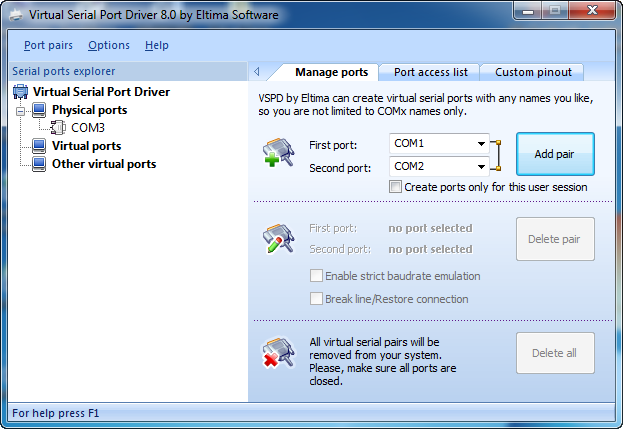Click the delete all pairs icon
The height and width of the screenshot is (429, 623).
tap(278, 353)
